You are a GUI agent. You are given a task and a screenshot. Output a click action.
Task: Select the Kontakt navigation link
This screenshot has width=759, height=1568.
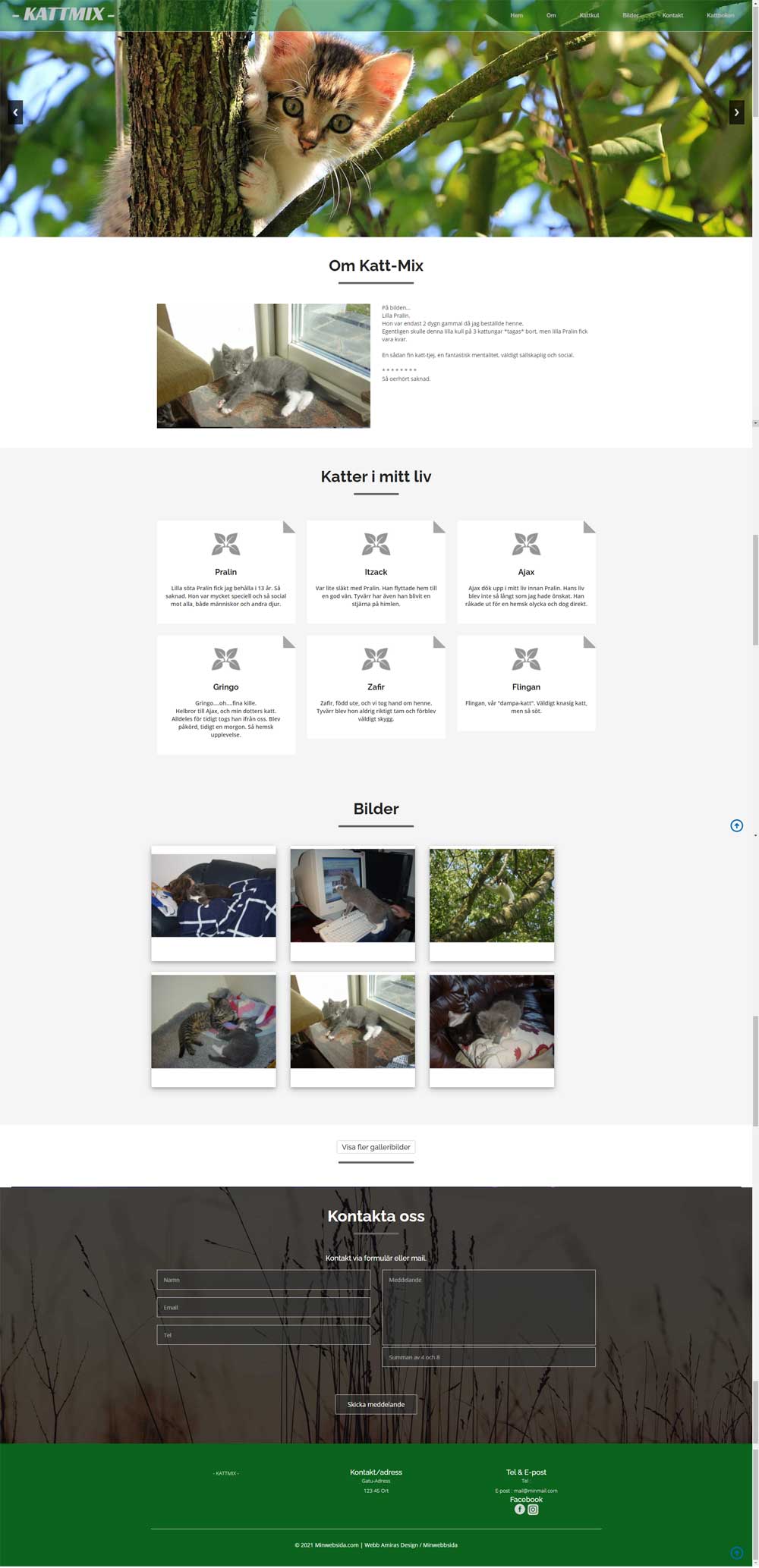point(672,15)
